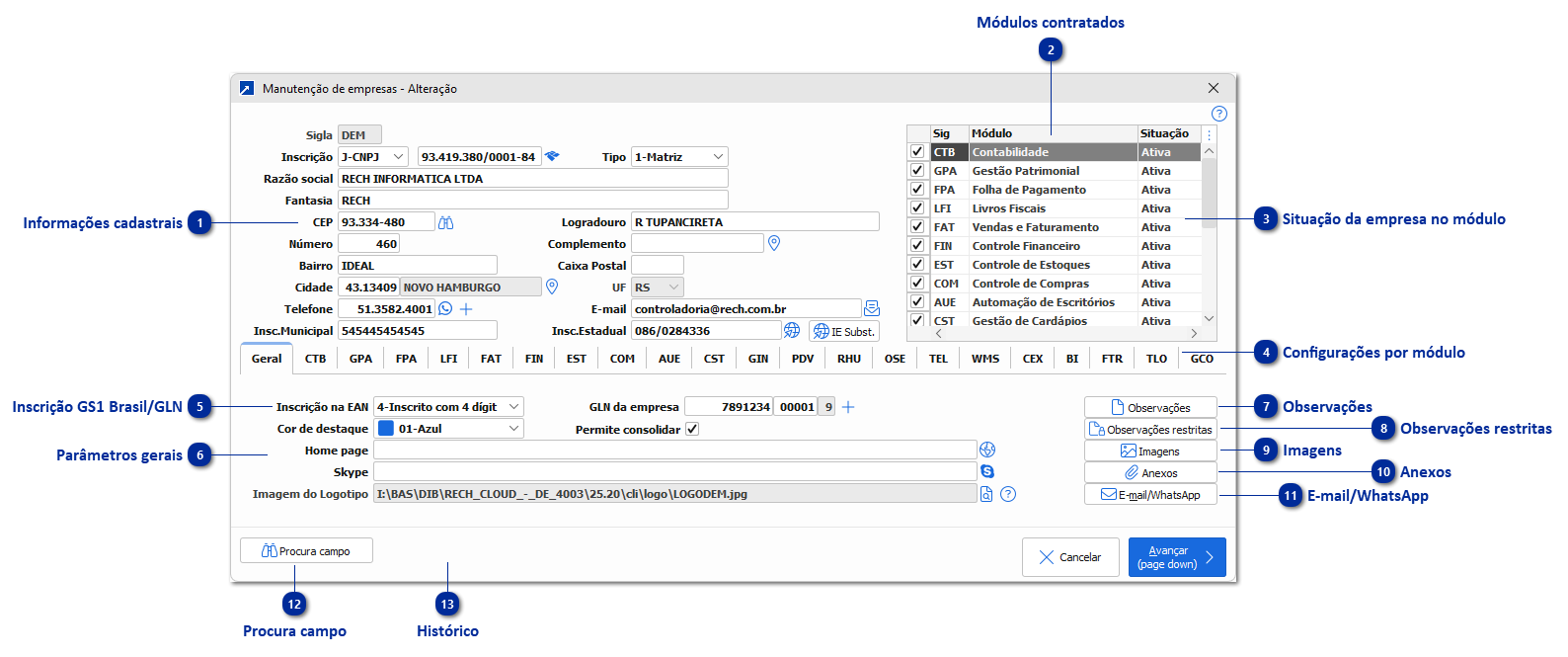
Task: Click the Razão social input field
Action: tap(533, 179)
